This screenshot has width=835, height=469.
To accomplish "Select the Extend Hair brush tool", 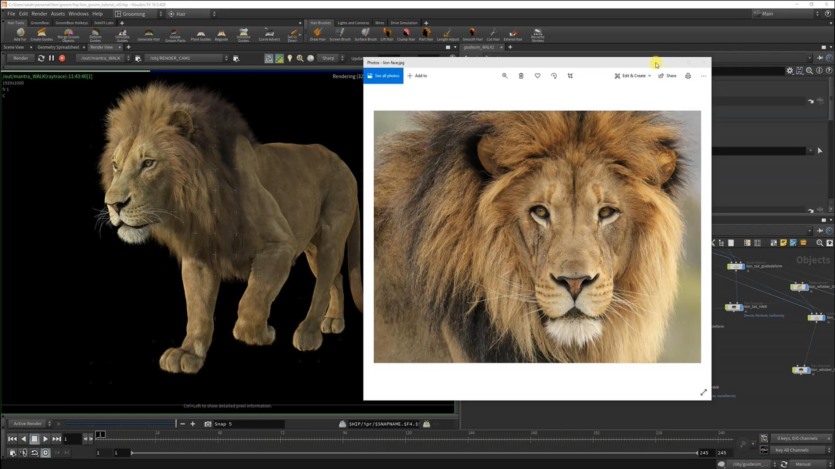I will [513, 35].
